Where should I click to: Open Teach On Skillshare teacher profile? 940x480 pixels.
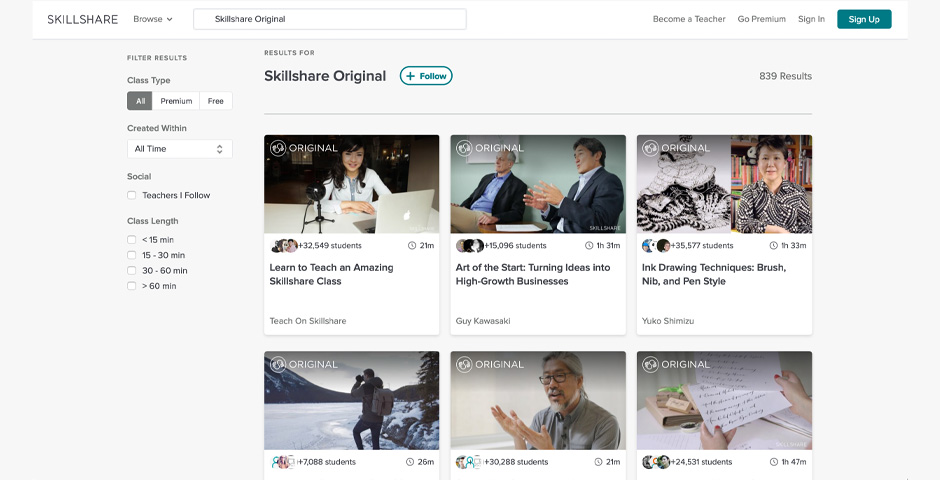tap(308, 321)
